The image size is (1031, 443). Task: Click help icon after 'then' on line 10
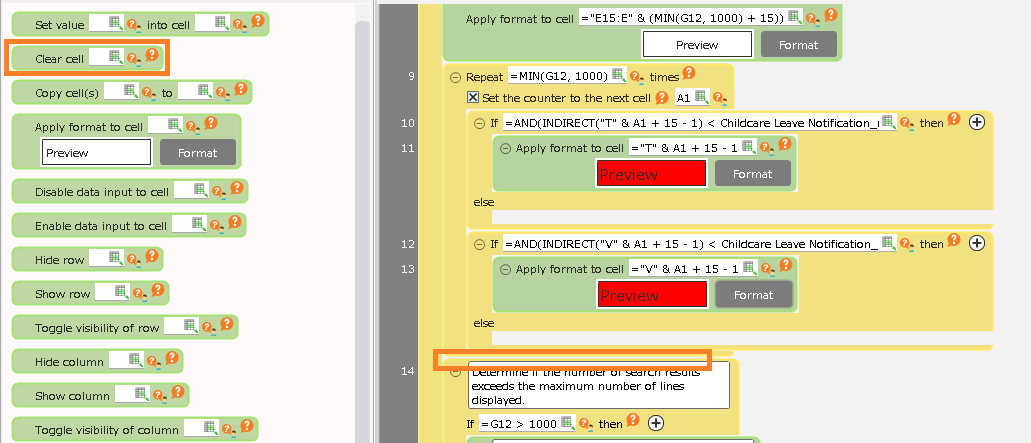(x=953, y=120)
